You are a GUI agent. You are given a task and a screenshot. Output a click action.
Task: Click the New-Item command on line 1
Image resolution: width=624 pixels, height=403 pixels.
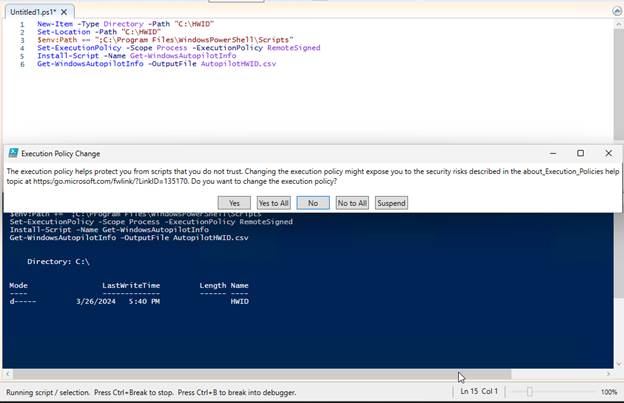tap(54, 23)
